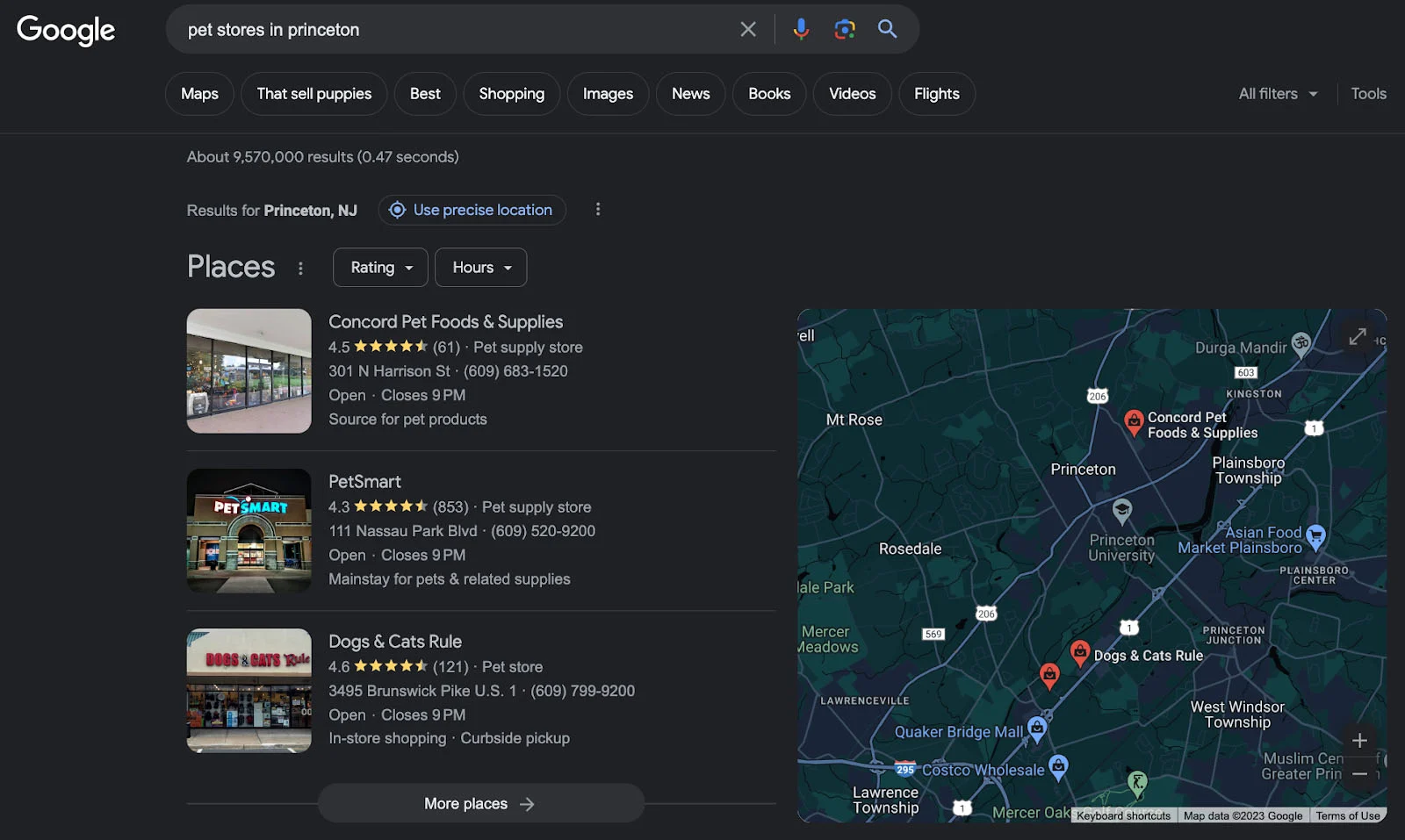The height and width of the screenshot is (840, 1405).
Task: Open three-dot menu beside Use precise location
Action: pyautogui.click(x=598, y=209)
